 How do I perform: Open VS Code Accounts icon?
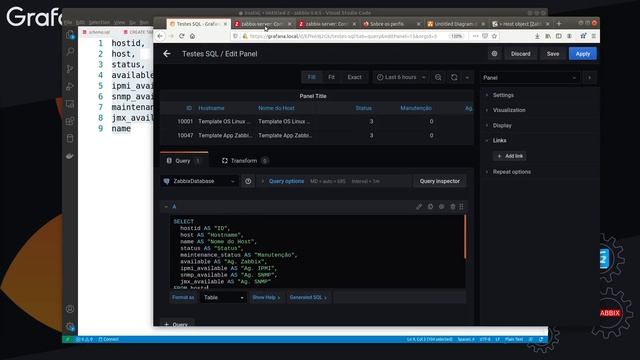tap(70, 309)
